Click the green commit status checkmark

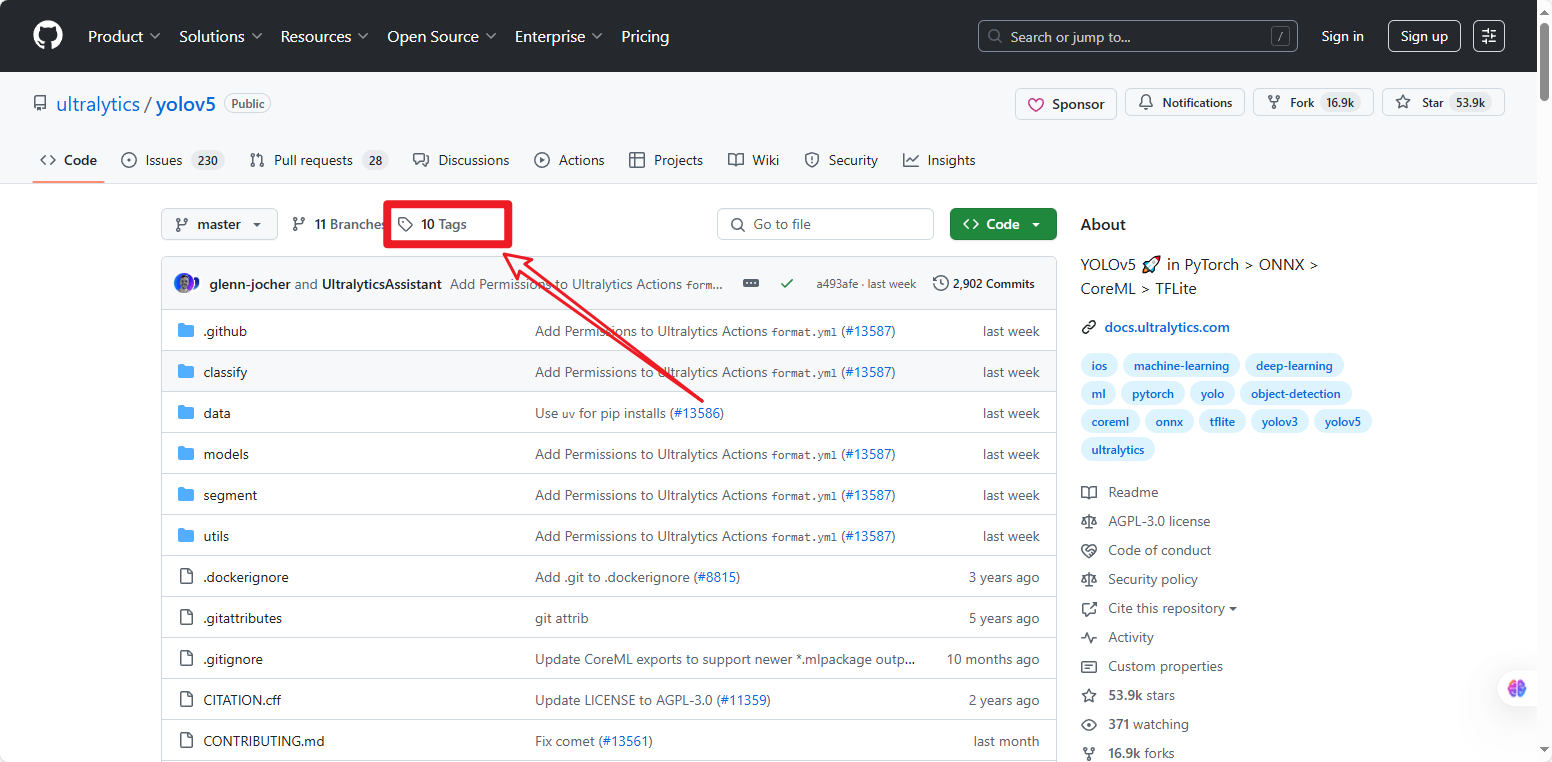pos(787,283)
